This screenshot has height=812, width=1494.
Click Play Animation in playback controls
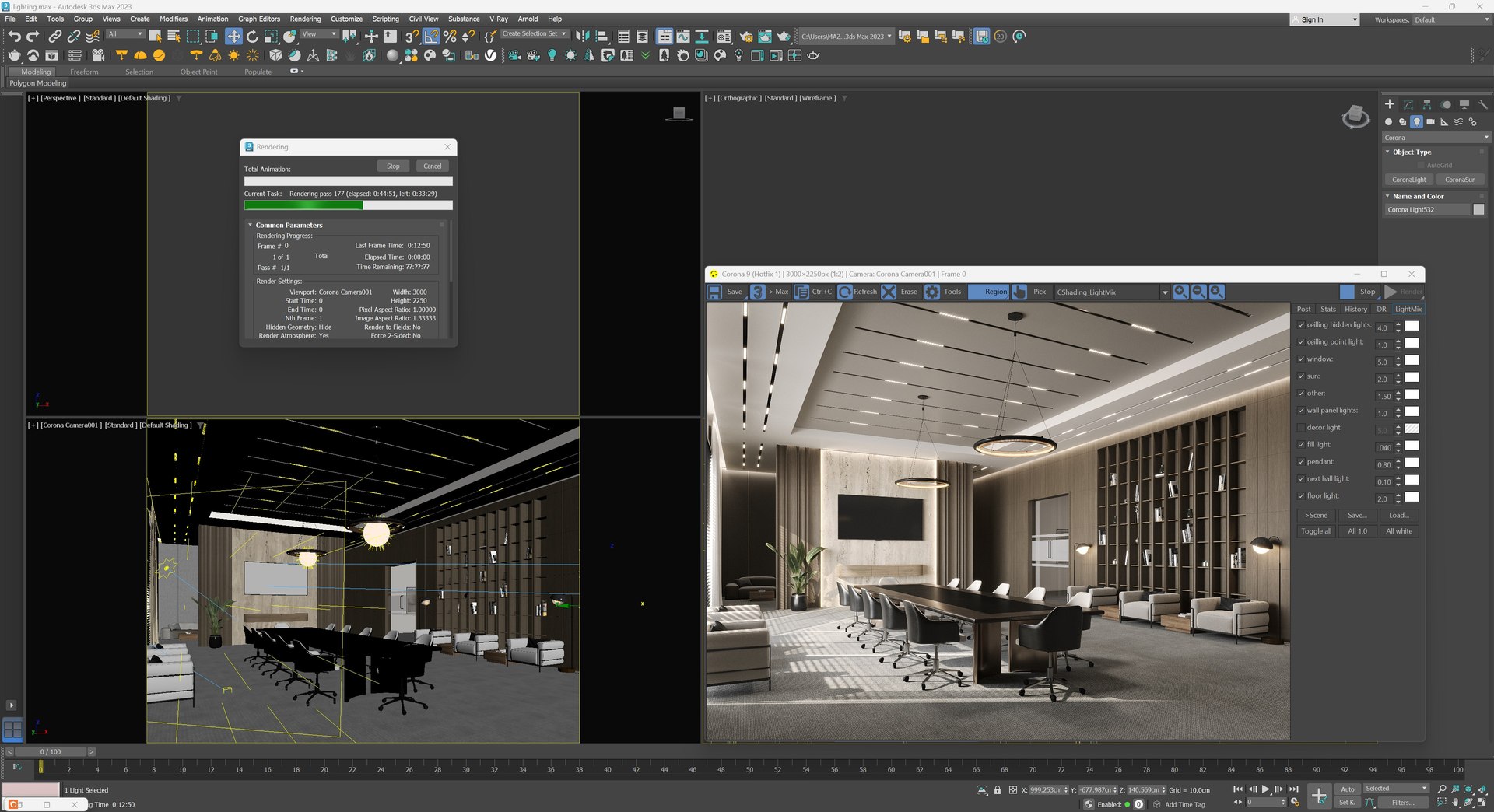[1265, 789]
